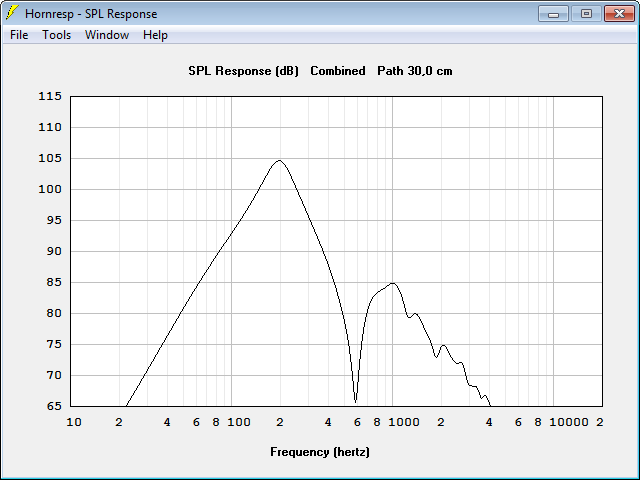This screenshot has width=640, height=480.
Task: Click the 100 Hz frequency axis label
Action: (x=239, y=422)
